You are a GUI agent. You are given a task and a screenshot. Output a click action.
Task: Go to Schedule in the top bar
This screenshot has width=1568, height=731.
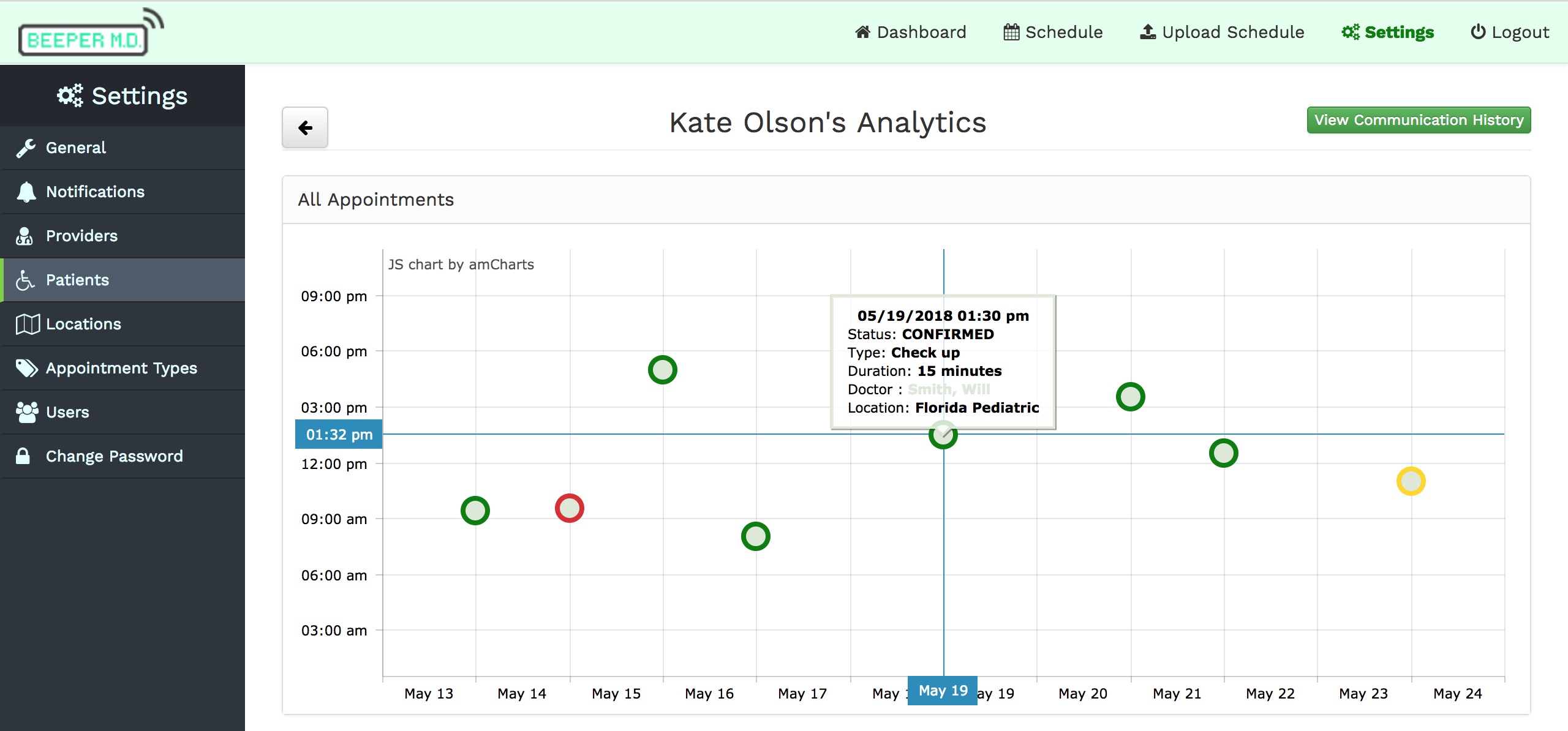pos(1053,32)
